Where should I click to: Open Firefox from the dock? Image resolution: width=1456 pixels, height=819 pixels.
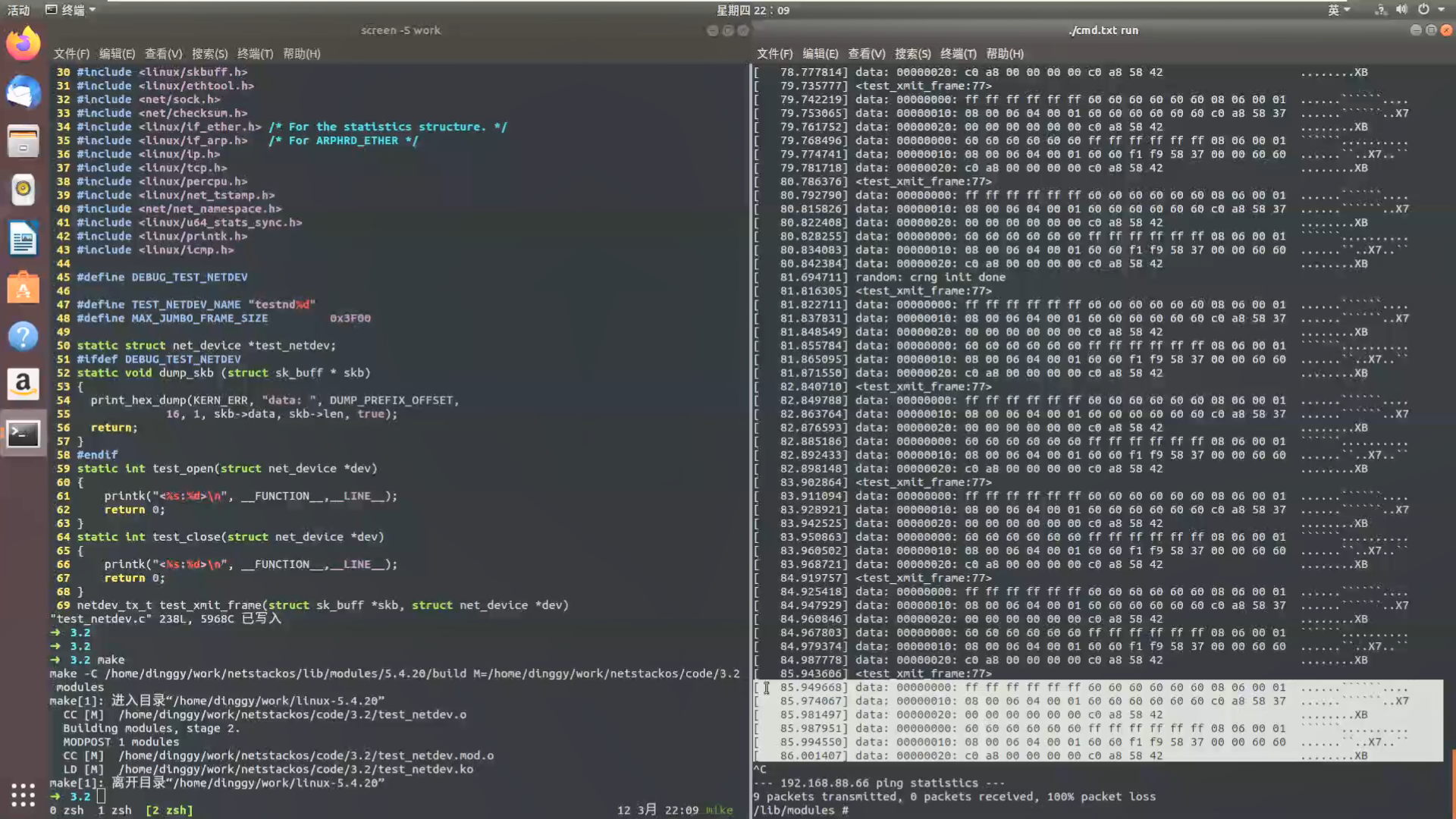[23, 44]
